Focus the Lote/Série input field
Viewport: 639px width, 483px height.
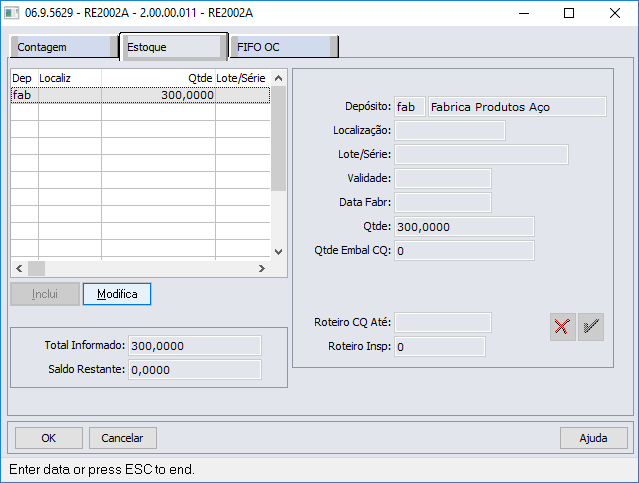[481, 154]
